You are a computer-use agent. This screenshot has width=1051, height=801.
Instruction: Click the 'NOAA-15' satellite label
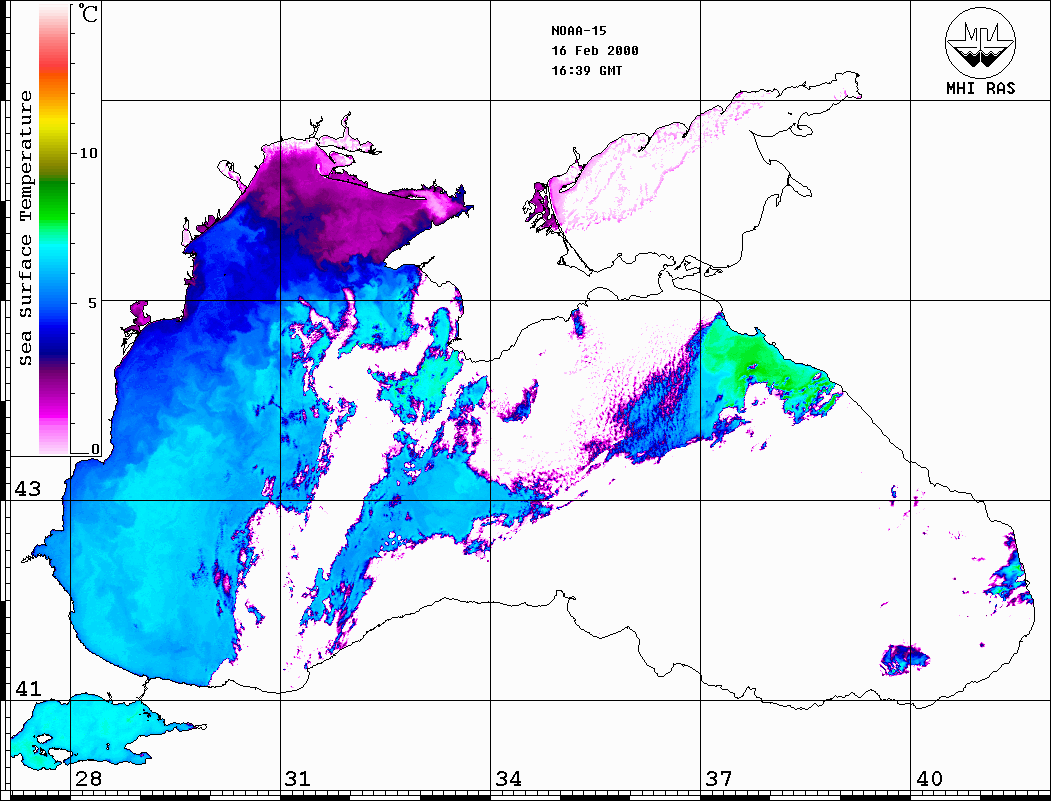click(578, 31)
